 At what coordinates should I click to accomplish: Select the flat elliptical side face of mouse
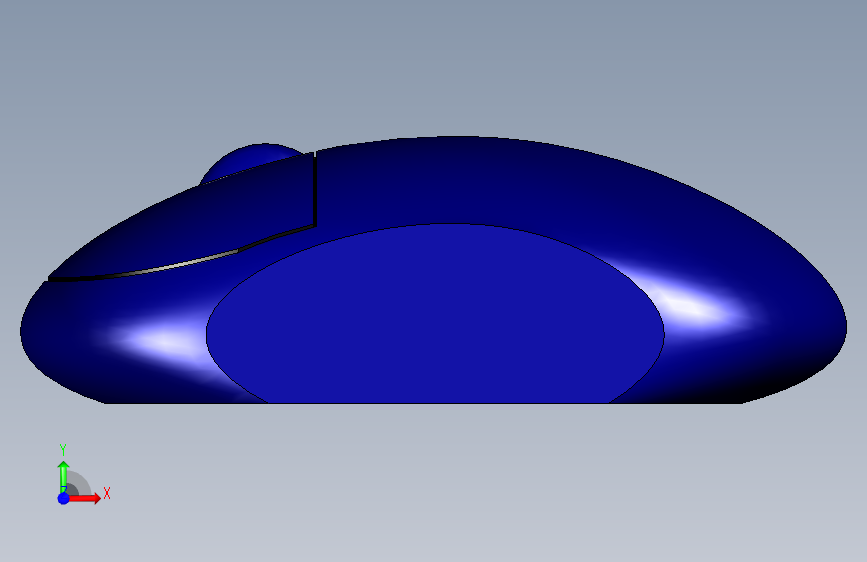pos(435,314)
